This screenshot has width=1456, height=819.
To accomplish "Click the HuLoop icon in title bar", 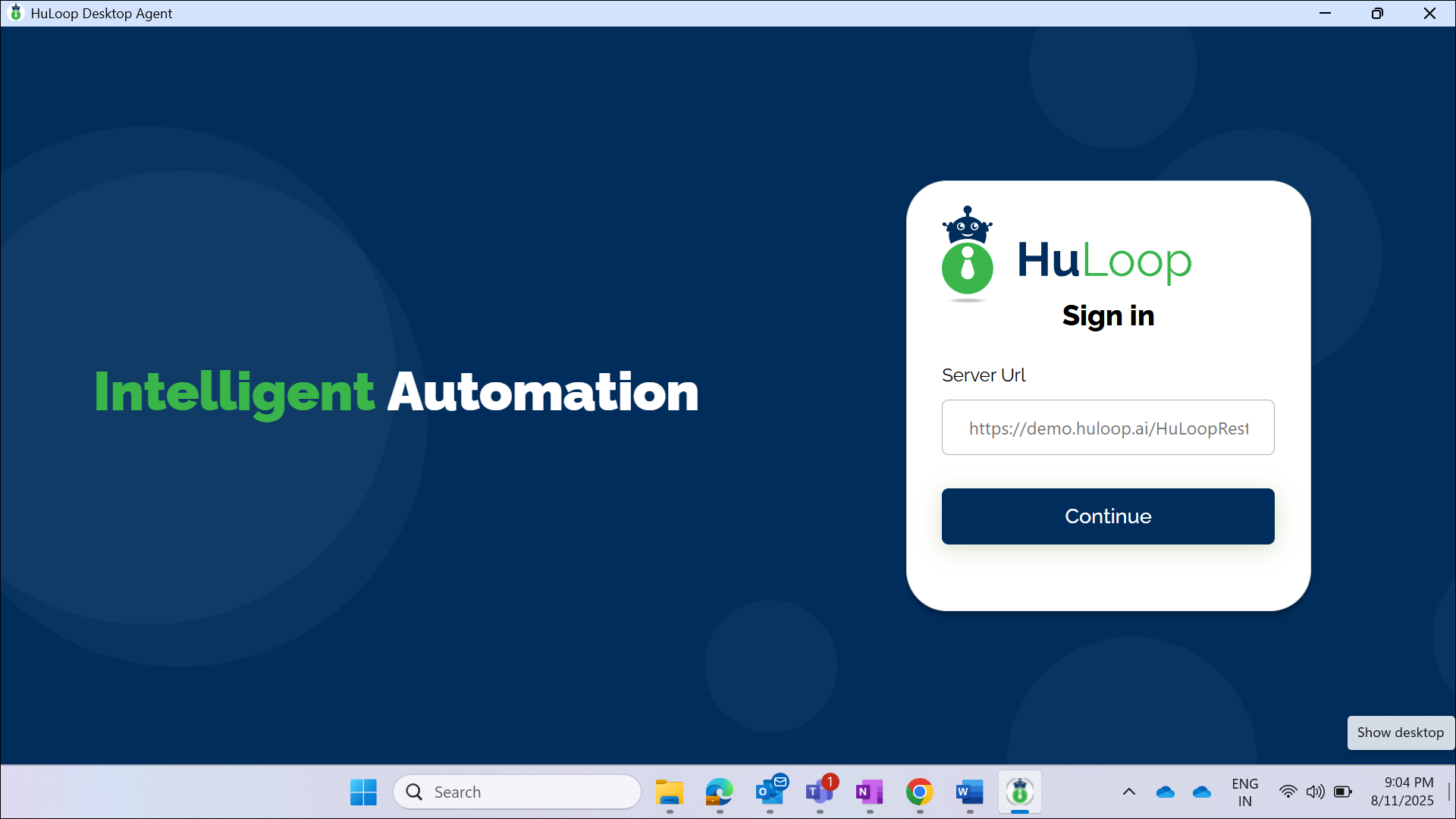I will [x=15, y=13].
